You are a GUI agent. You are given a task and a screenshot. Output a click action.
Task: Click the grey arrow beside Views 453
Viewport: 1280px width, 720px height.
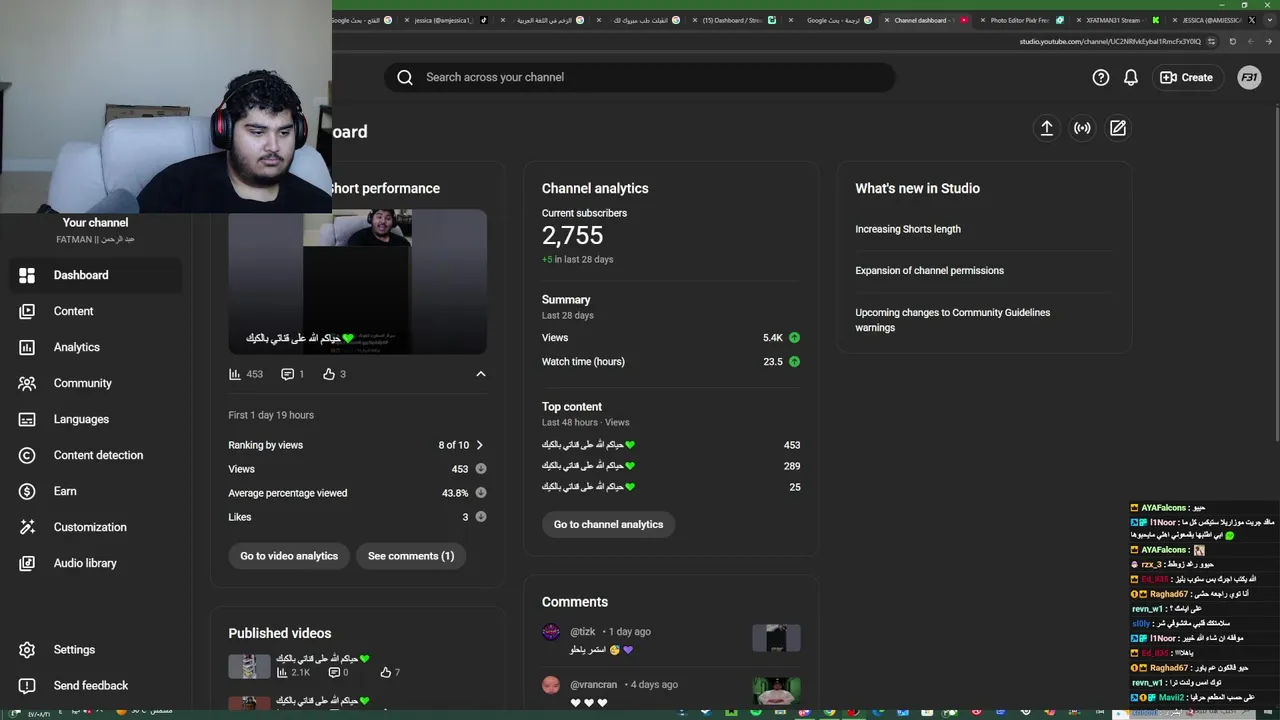coord(481,469)
